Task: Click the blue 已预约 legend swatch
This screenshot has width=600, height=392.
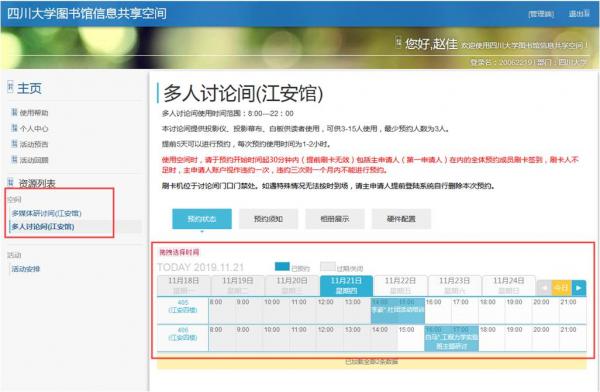Action: [x=282, y=266]
